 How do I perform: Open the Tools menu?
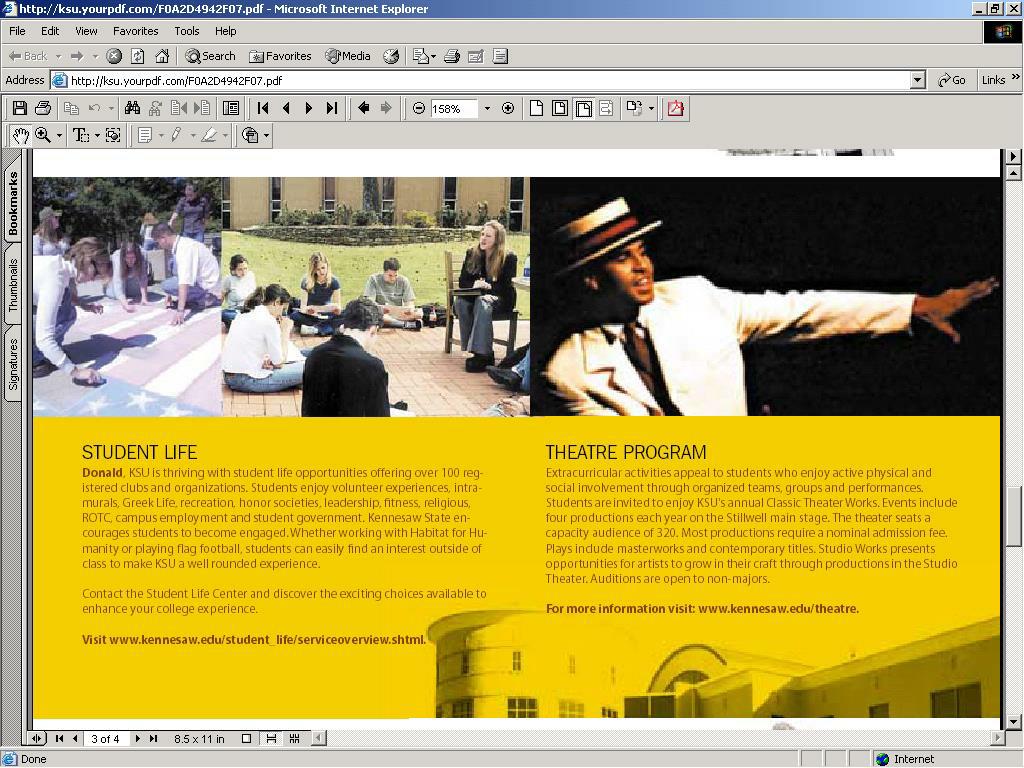[187, 31]
